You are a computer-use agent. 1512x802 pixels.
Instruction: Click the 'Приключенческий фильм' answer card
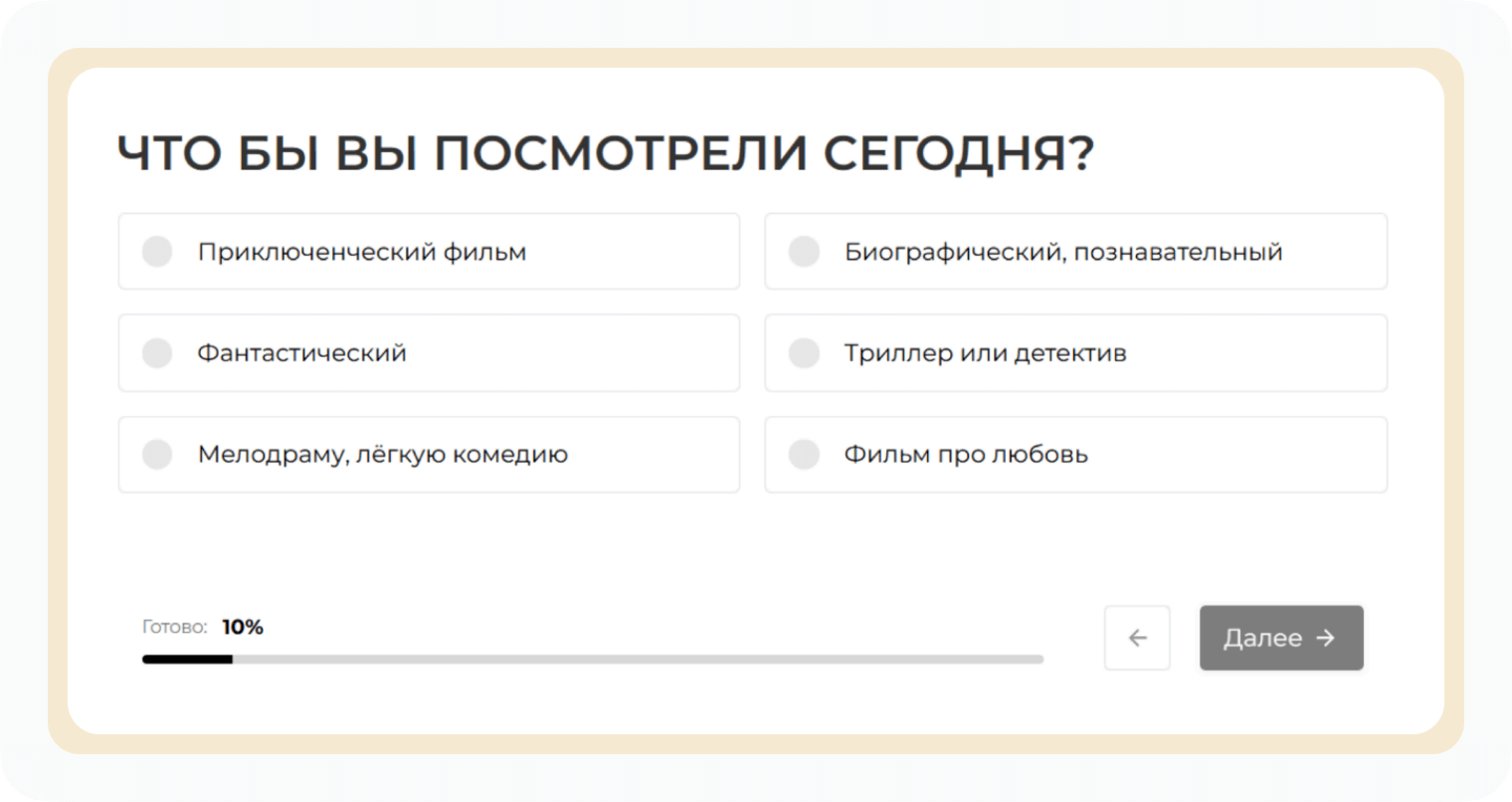click(x=429, y=252)
